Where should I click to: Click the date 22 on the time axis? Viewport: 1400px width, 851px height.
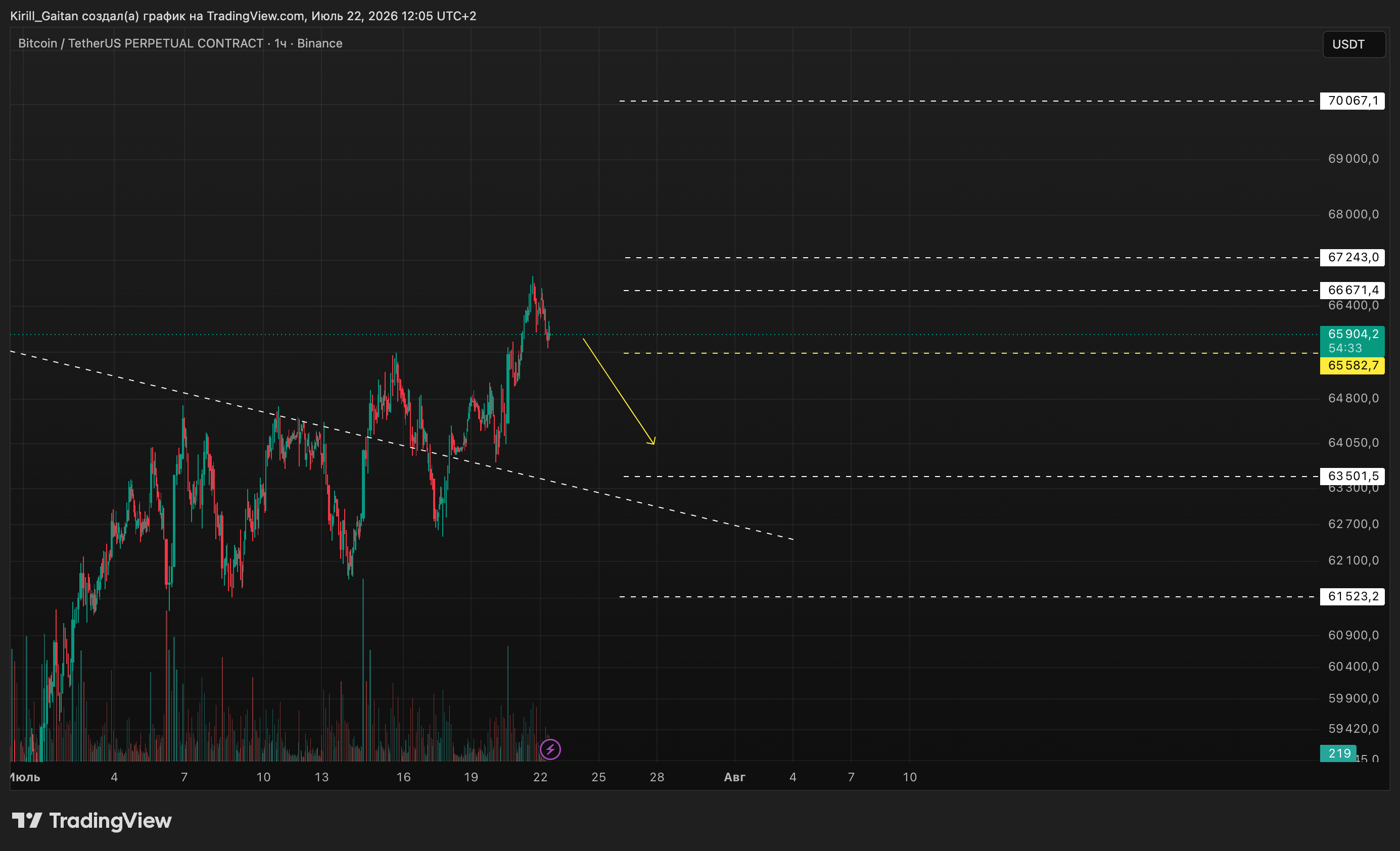[540, 777]
